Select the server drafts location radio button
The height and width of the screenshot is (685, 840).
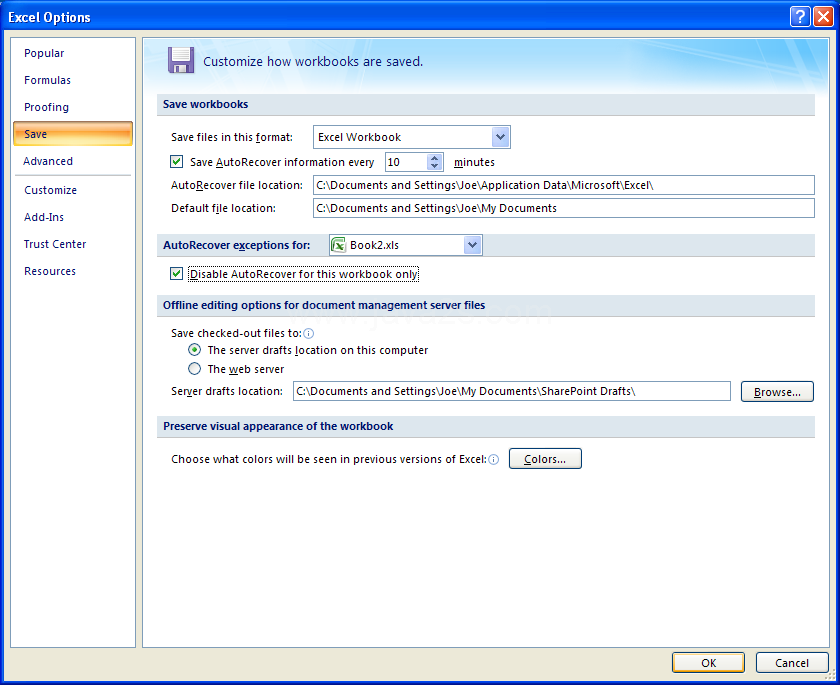click(x=194, y=350)
